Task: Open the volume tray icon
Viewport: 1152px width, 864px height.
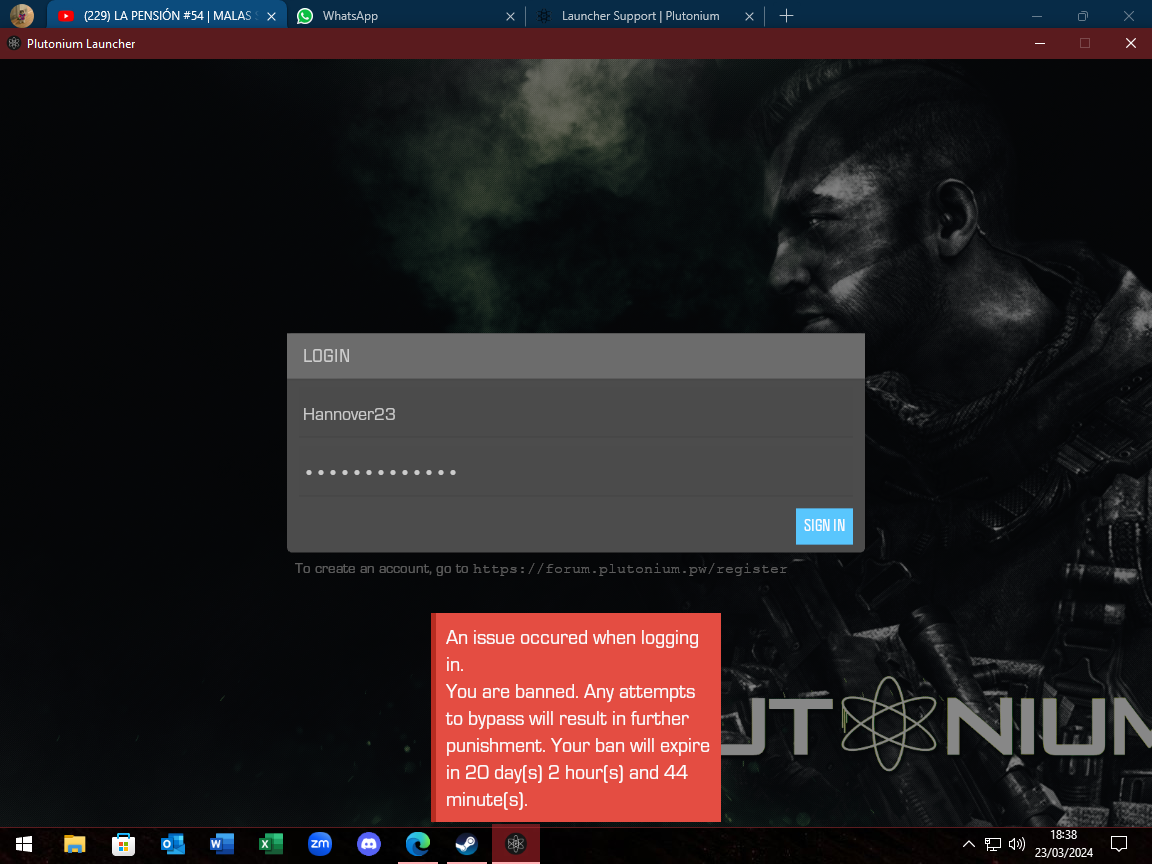Action: tap(1017, 844)
